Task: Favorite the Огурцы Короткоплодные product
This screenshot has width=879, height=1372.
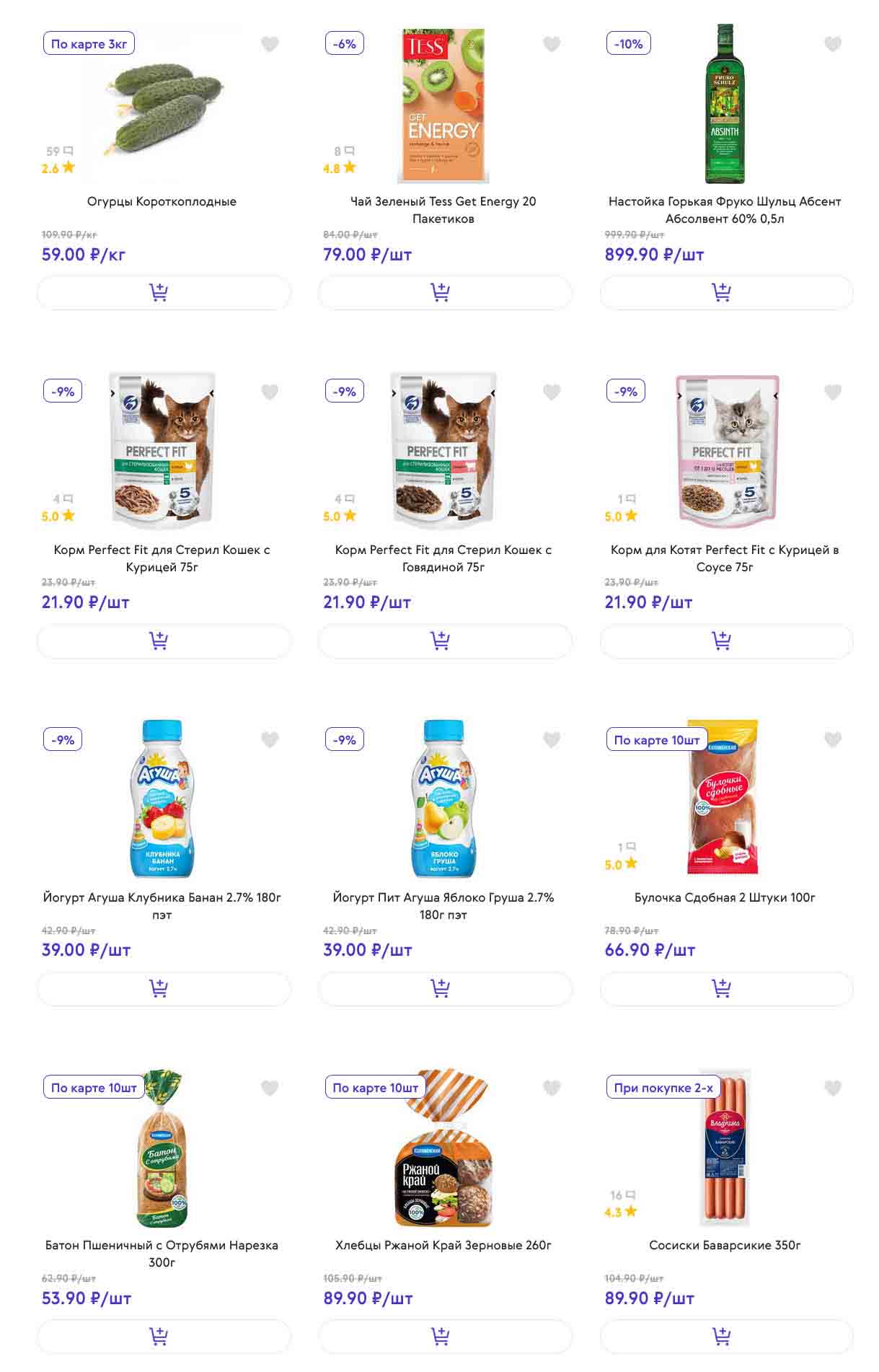Action: 270,45
